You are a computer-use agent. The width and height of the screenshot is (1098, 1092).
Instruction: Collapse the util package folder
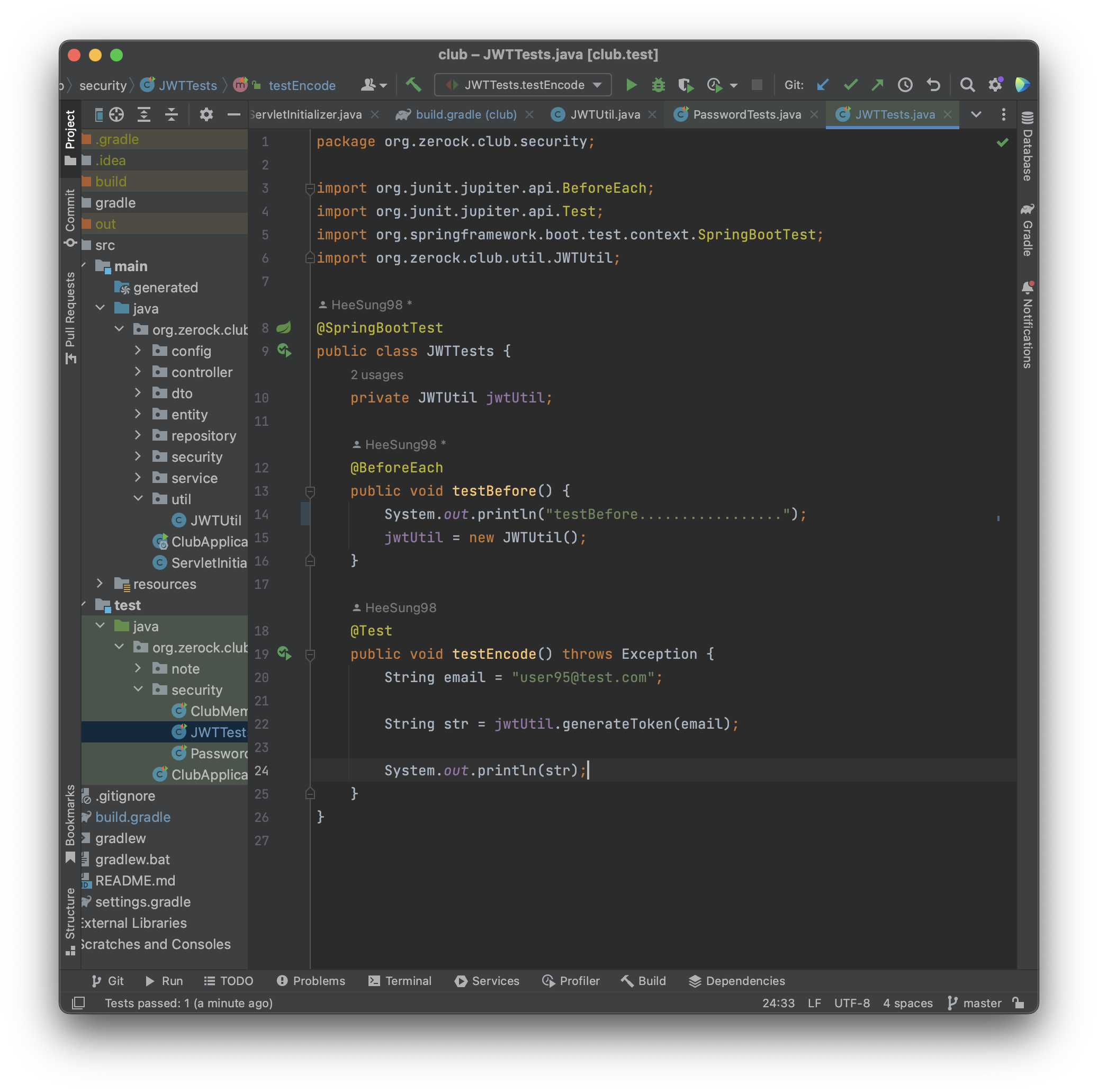(x=138, y=498)
